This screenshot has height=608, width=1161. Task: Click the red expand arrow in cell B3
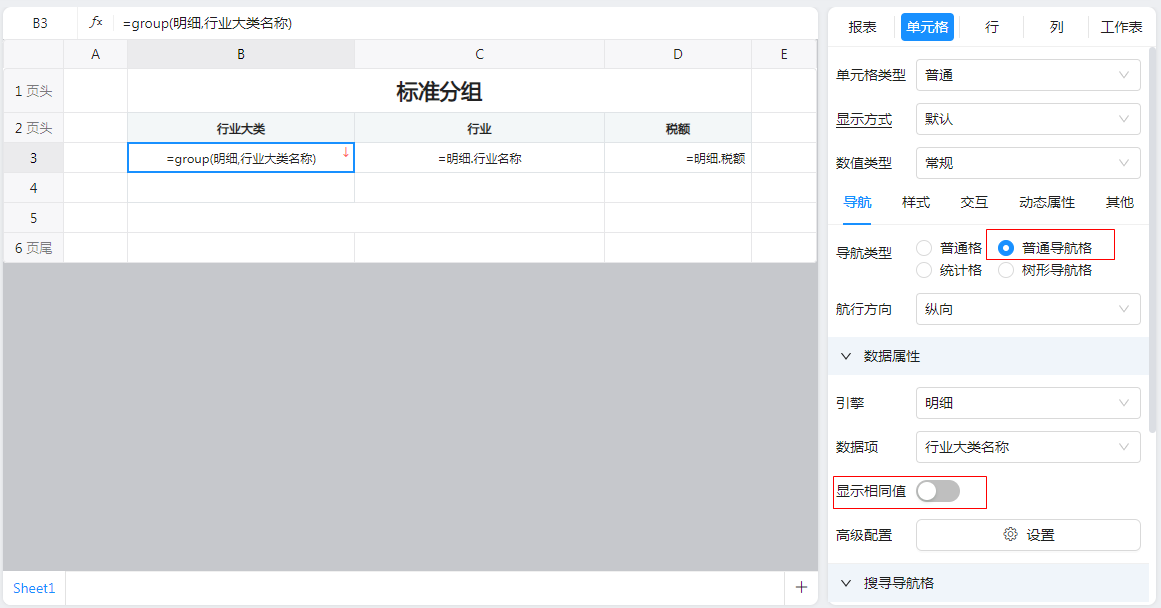(x=345, y=152)
